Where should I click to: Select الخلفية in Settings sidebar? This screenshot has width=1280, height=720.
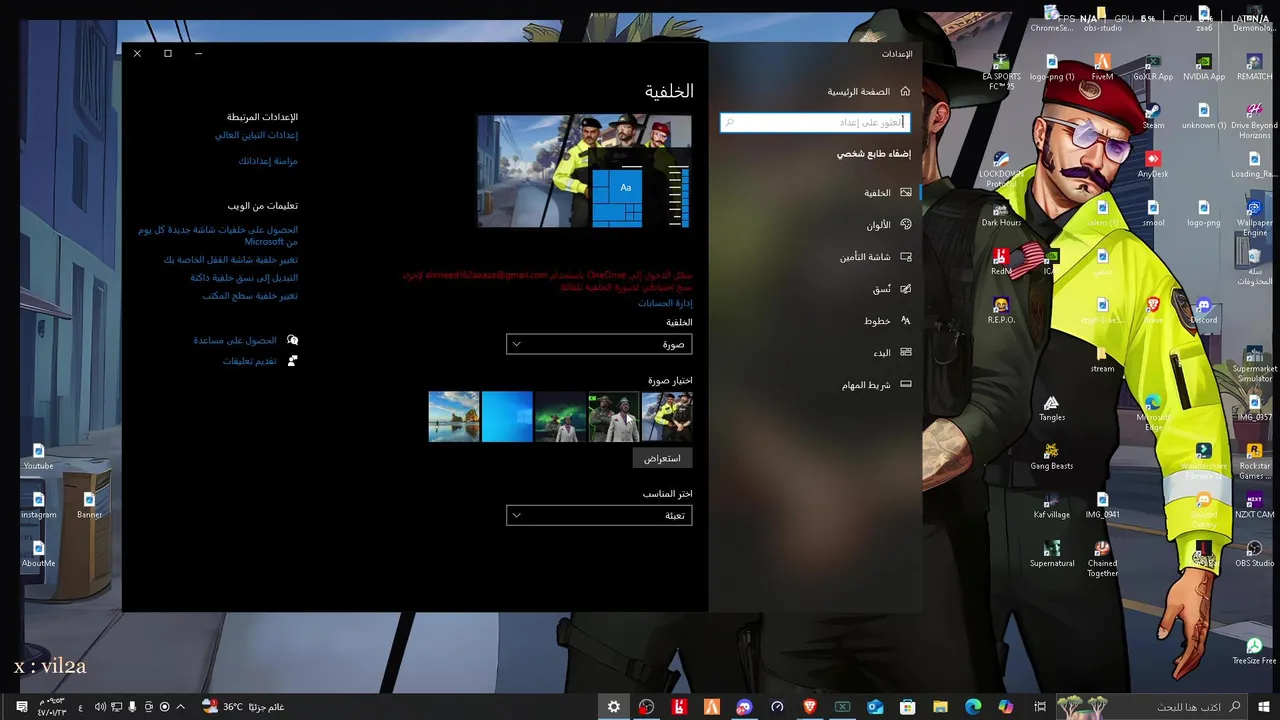(x=816, y=193)
